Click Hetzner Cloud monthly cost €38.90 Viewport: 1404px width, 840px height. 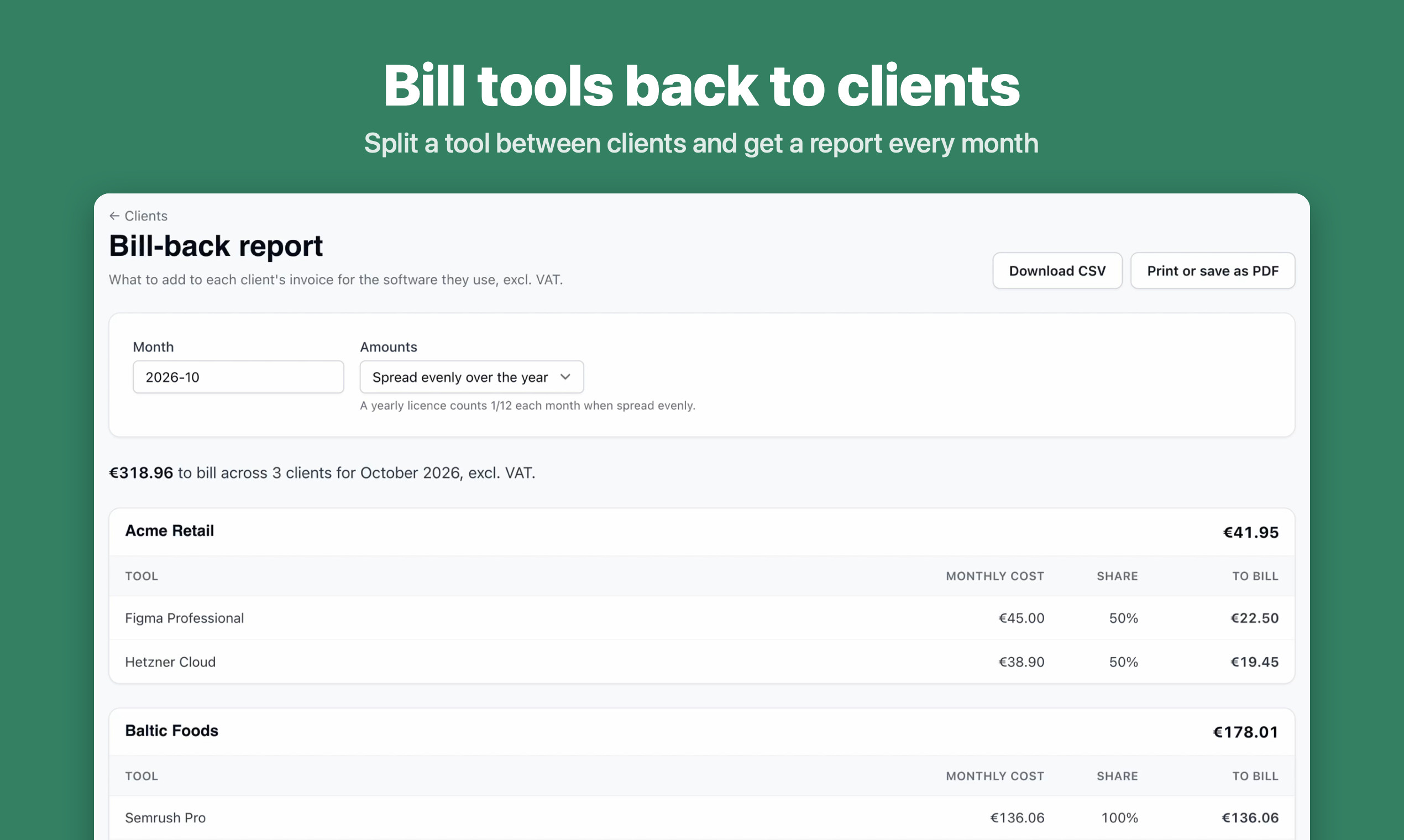coord(1021,662)
